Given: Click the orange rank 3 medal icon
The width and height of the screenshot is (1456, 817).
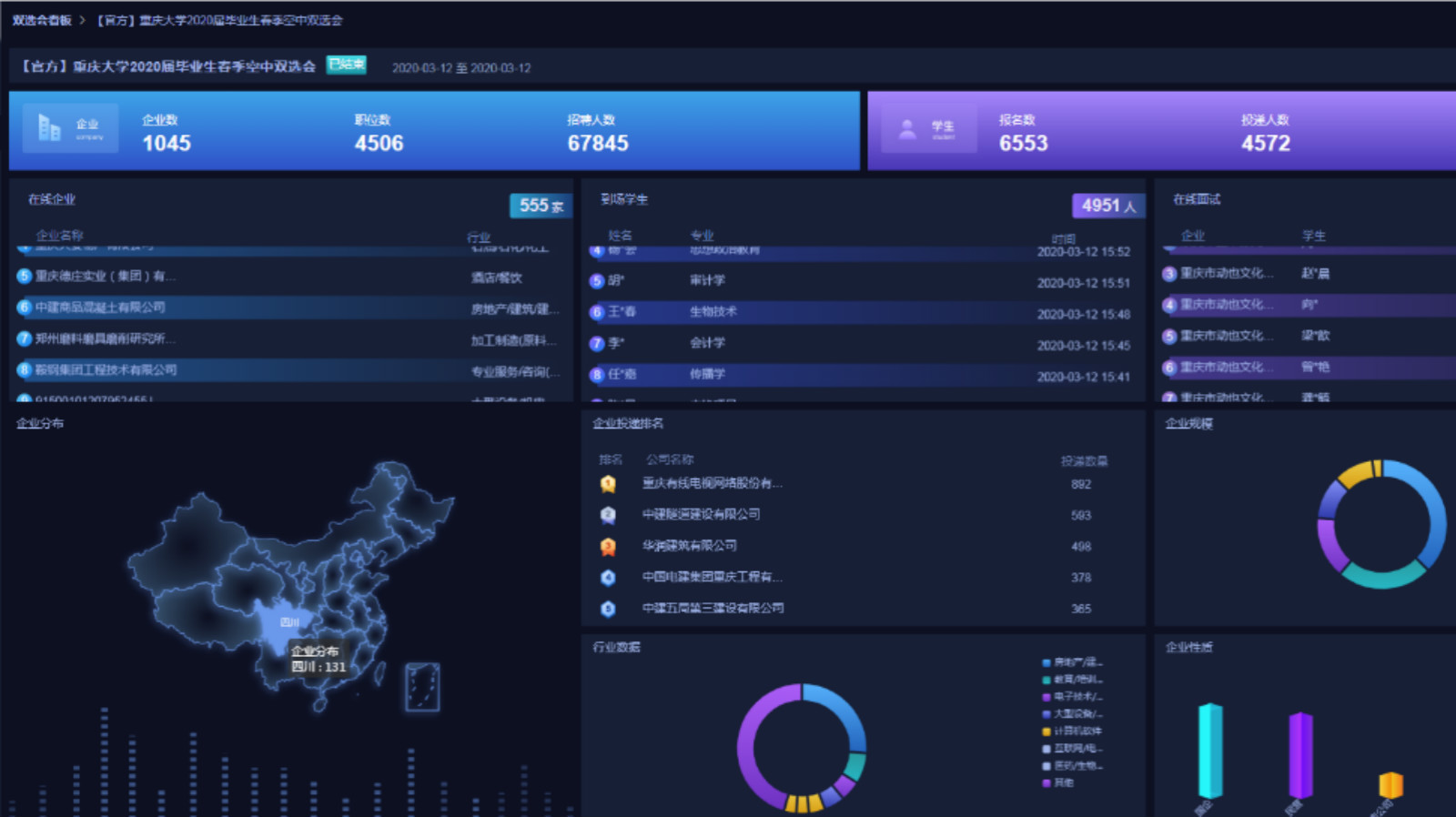Looking at the screenshot, I should (x=608, y=546).
